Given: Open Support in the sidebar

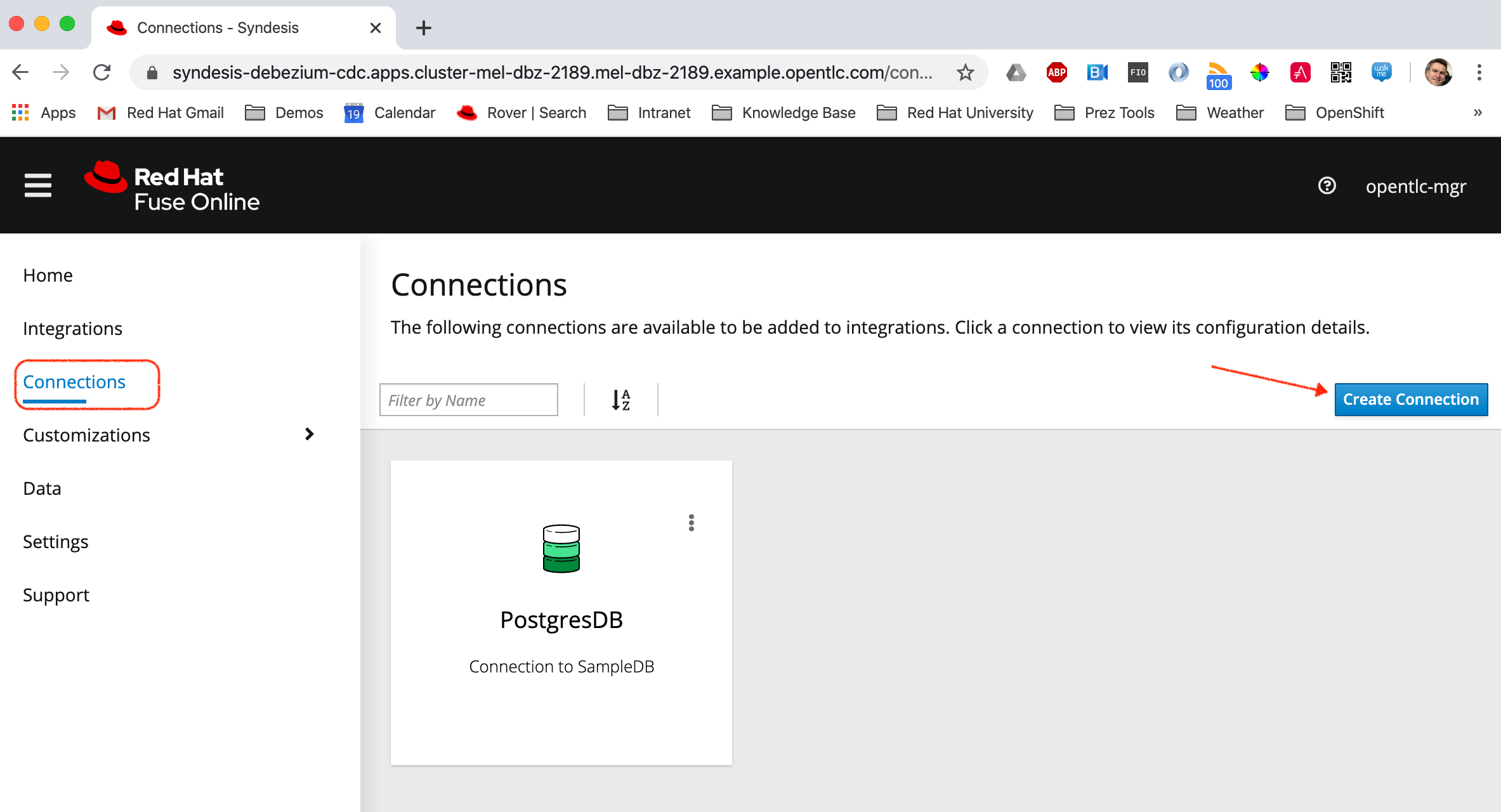Looking at the screenshot, I should pyautogui.click(x=56, y=595).
